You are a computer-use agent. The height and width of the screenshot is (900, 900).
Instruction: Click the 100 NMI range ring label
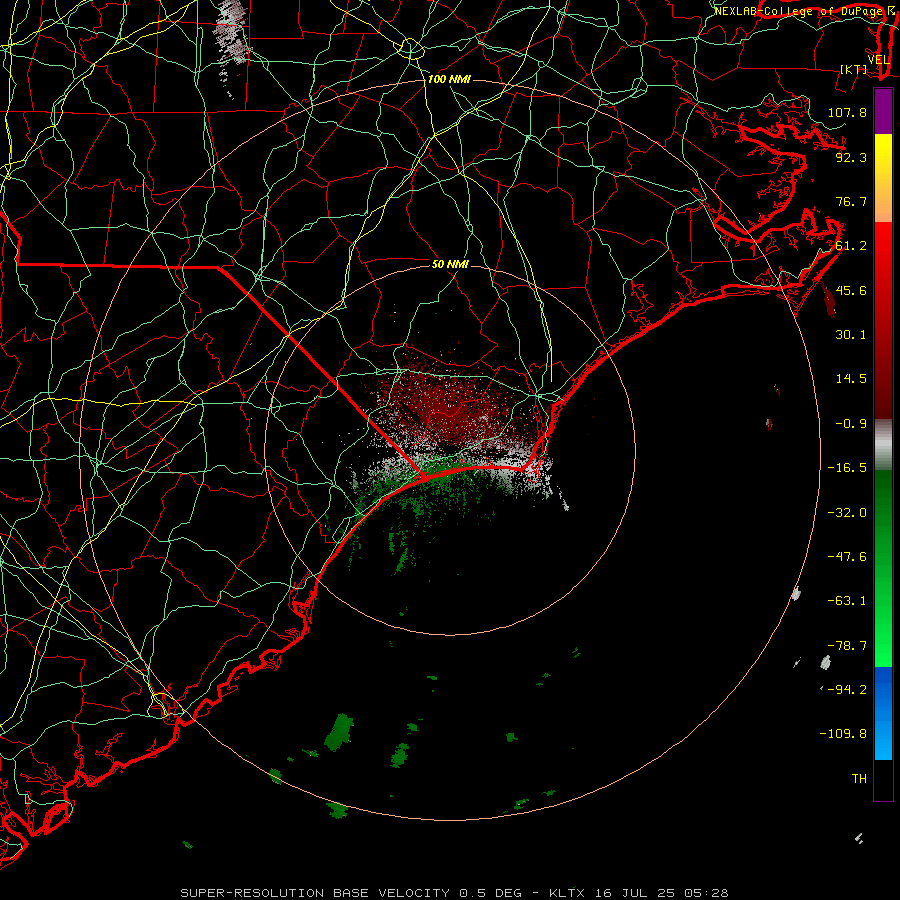(449, 79)
